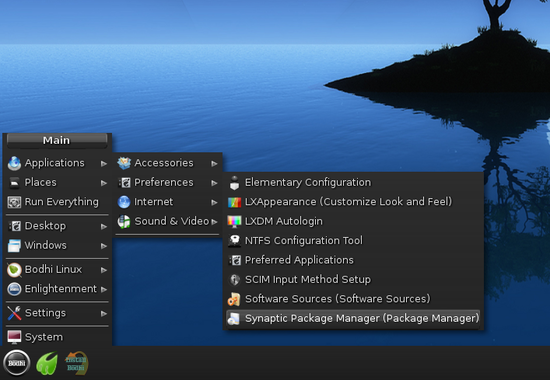Expand the Settings submenu arrow
Screen dimensions: 550x380
point(103,313)
